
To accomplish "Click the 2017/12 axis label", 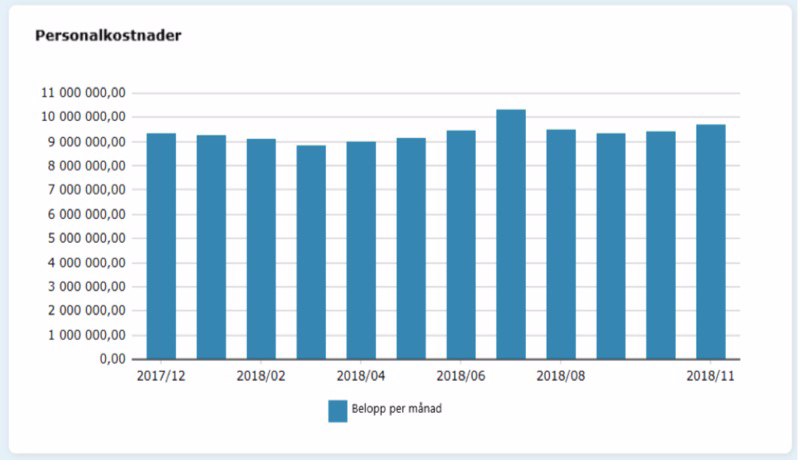I will (x=161, y=376).
